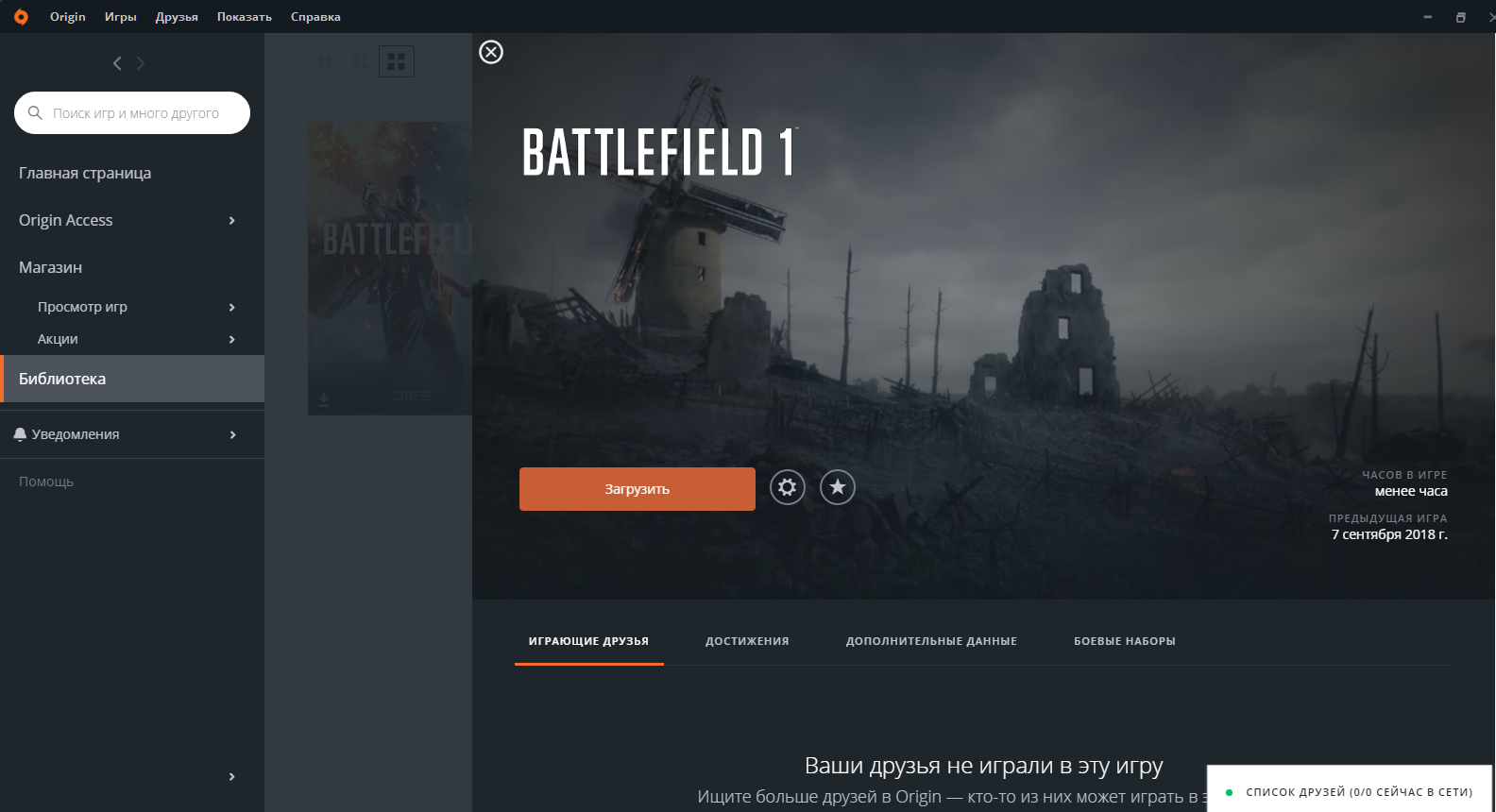The width and height of the screenshot is (1496, 812).
Task: Expand Уведомления submenu arrow
Action: pos(232,434)
